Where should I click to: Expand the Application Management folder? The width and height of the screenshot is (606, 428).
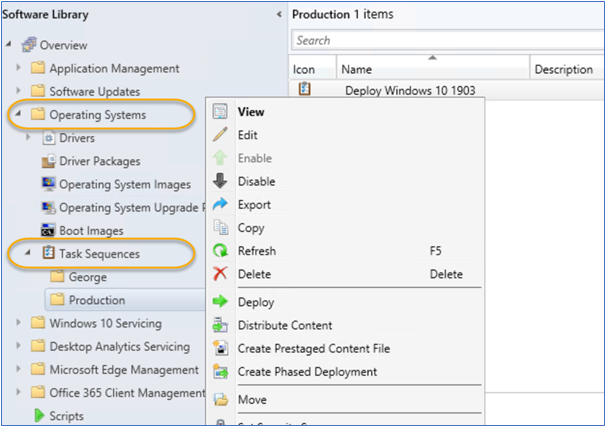click(20, 69)
